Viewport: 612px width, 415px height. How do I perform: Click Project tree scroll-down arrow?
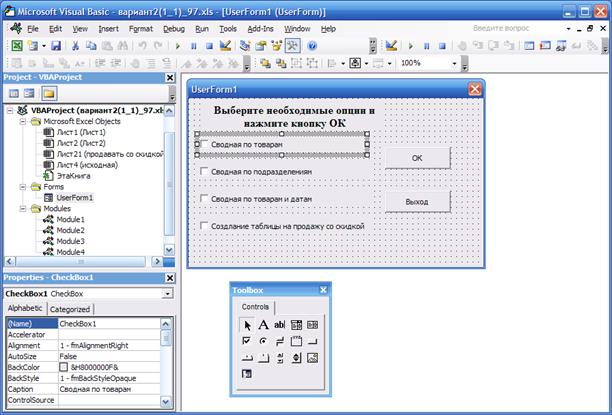[169, 250]
